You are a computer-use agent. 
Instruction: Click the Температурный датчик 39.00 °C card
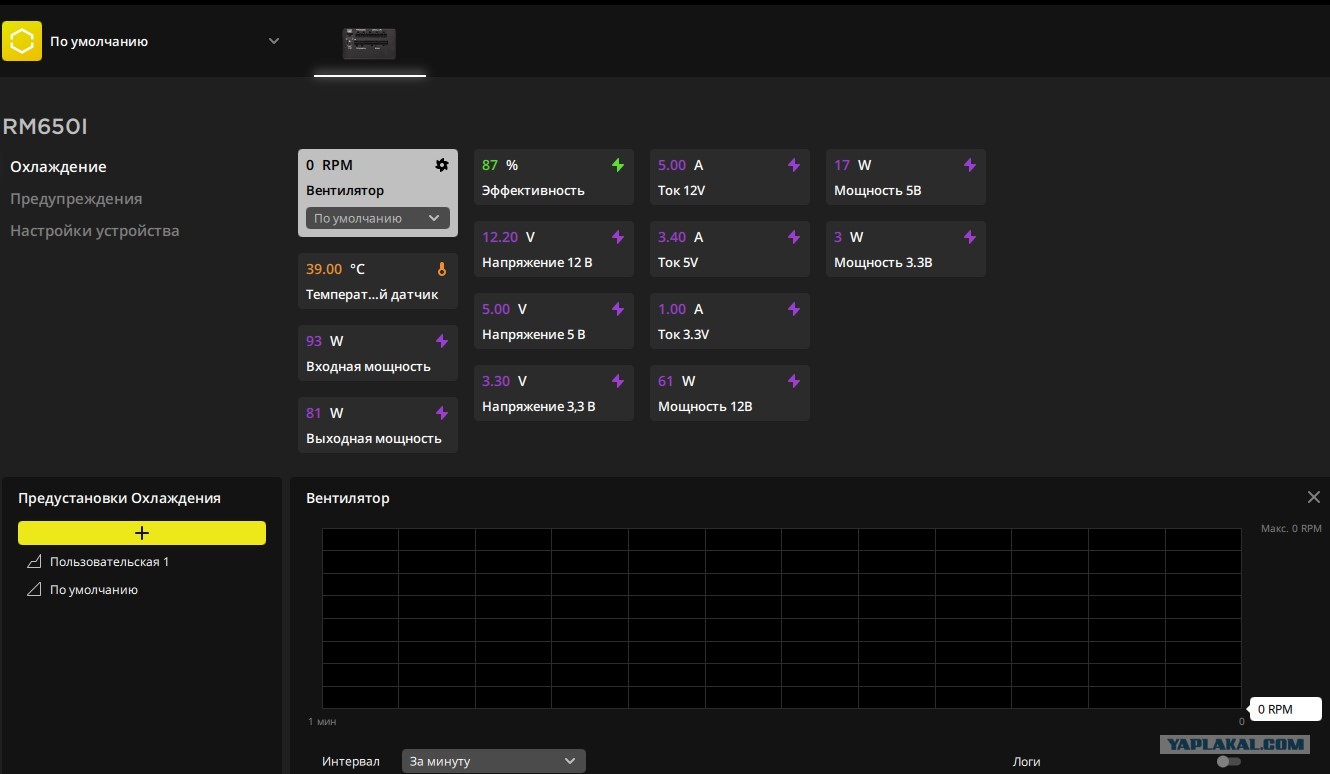378,281
